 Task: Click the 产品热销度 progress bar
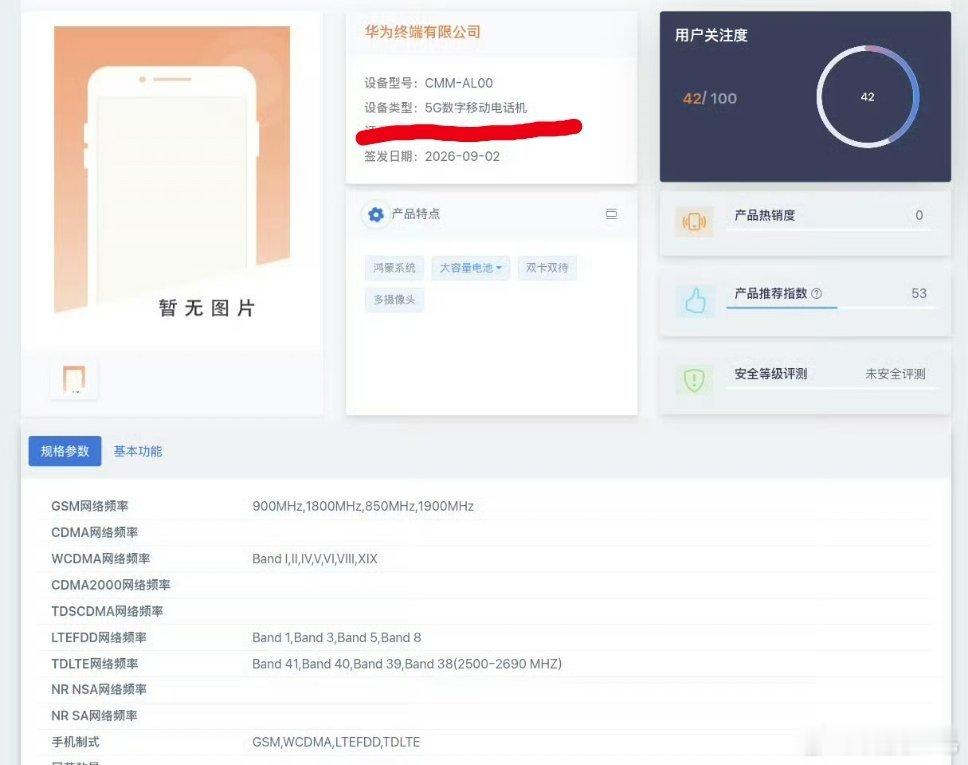[x=831, y=230]
